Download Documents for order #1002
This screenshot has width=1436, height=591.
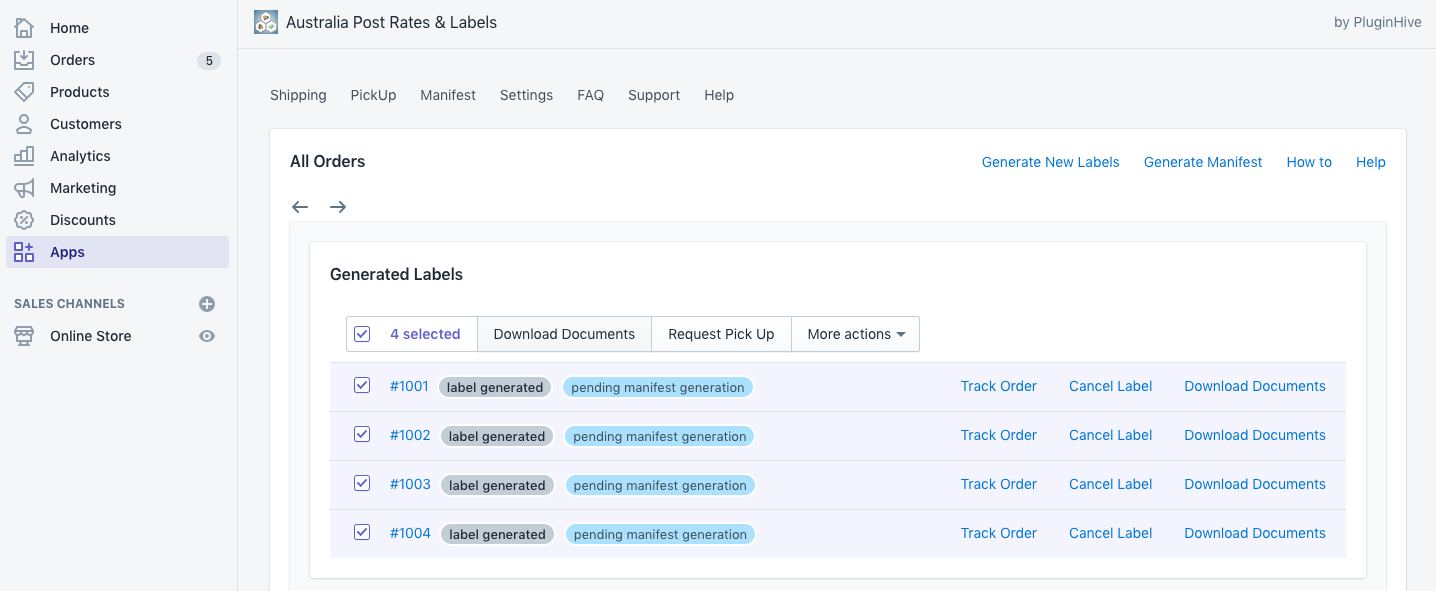tap(1255, 435)
